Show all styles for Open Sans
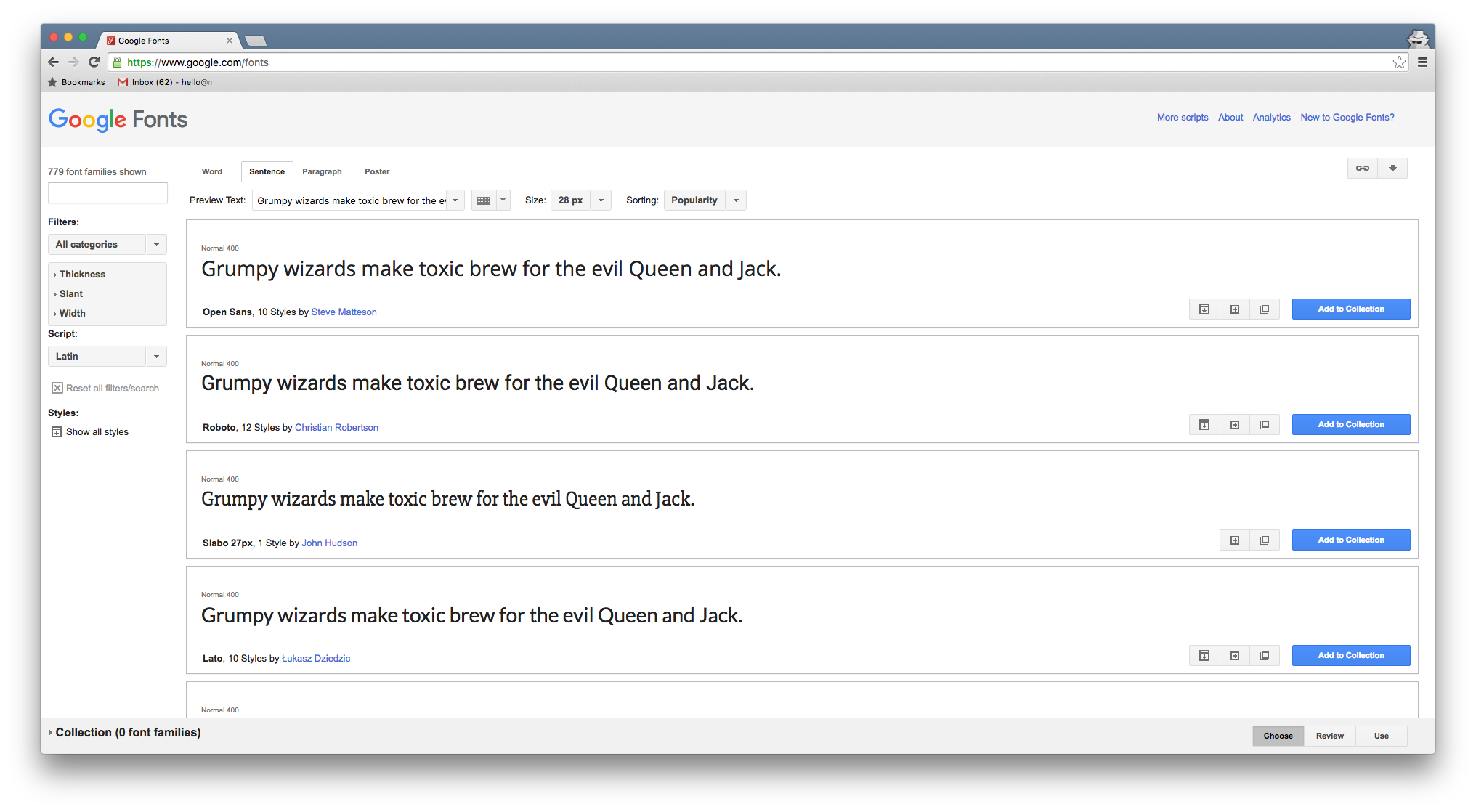Image resolution: width=1476 pixels, height=812 pixels. pos(1204,309)
